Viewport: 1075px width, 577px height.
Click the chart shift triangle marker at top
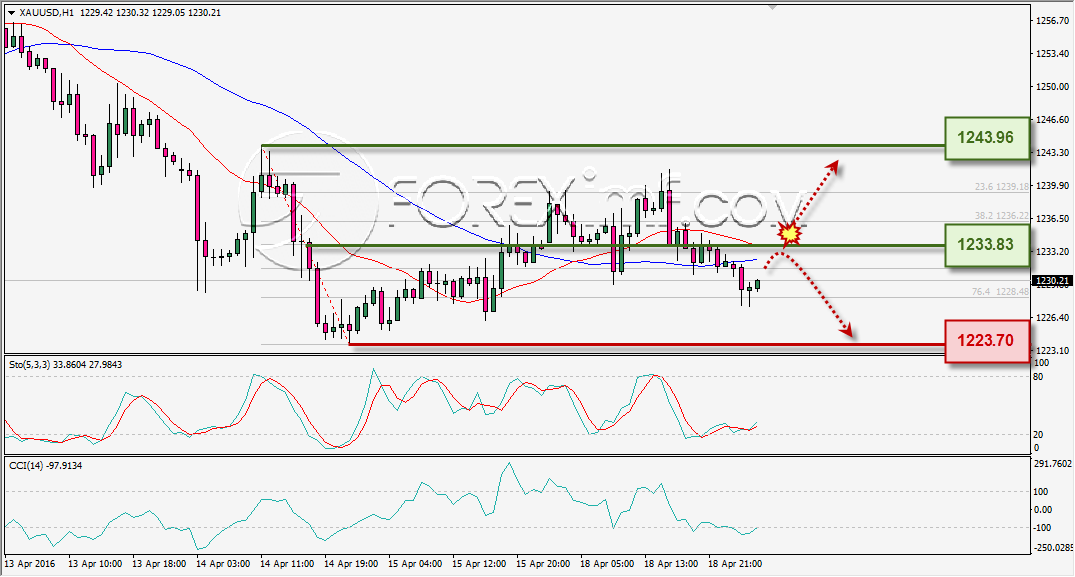(773, 8)
